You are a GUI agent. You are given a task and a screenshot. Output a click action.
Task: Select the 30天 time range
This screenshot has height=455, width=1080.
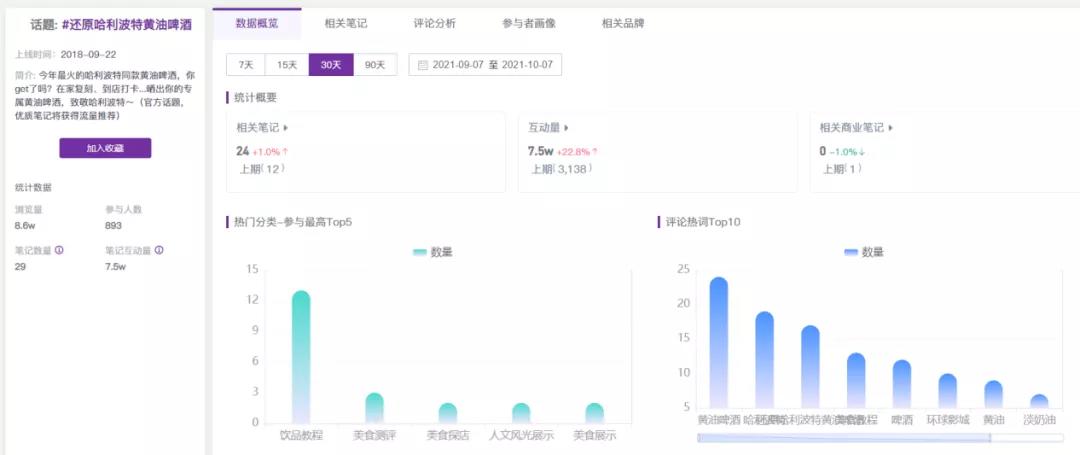click(331, 65)
